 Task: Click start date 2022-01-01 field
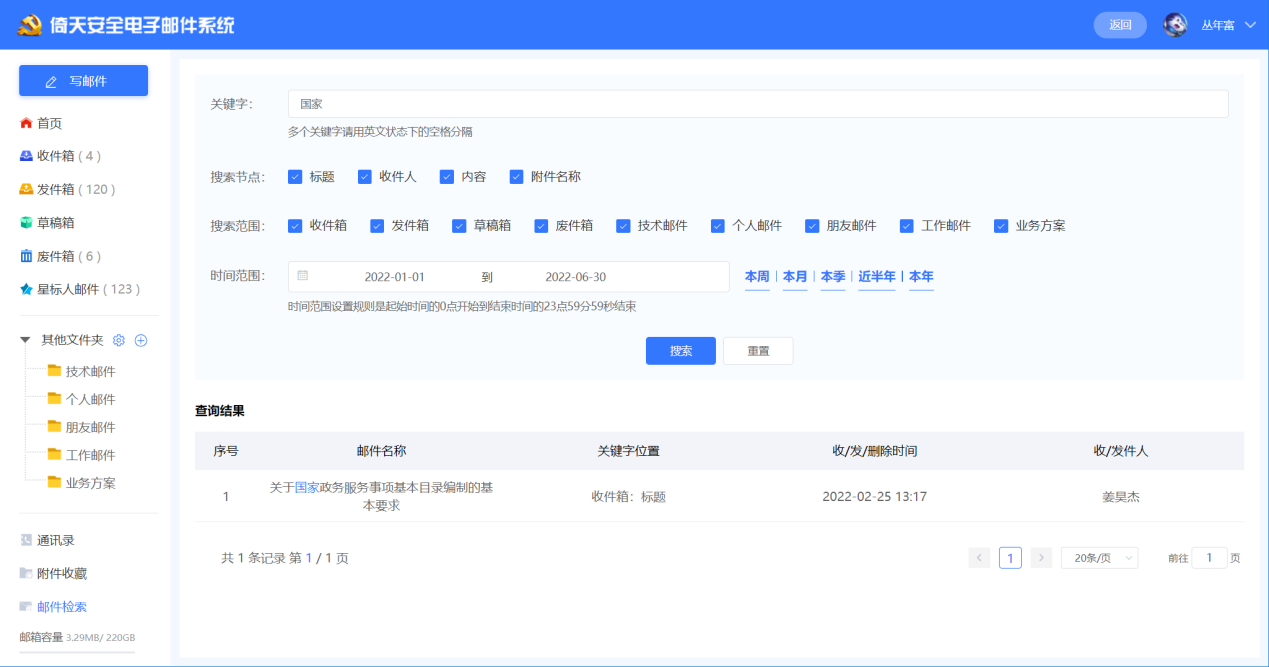pos(394,277)
